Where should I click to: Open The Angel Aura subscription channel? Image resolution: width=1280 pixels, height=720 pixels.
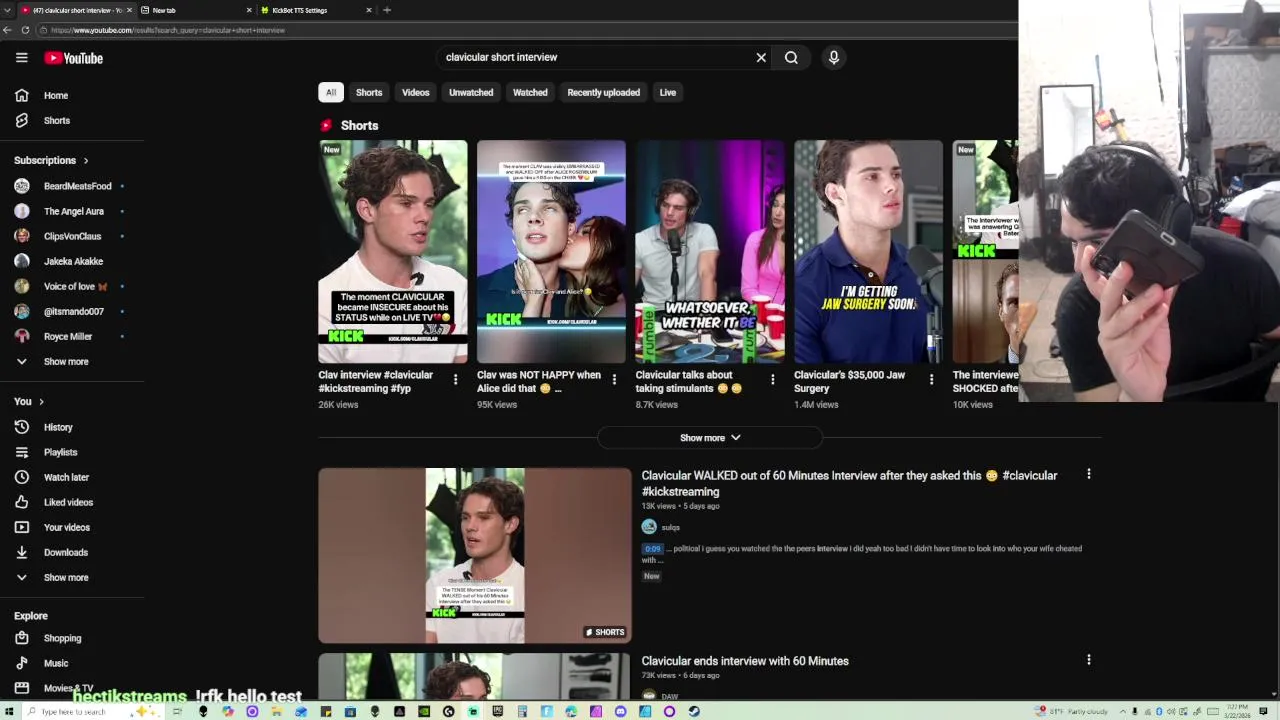[x=72, y=211]
